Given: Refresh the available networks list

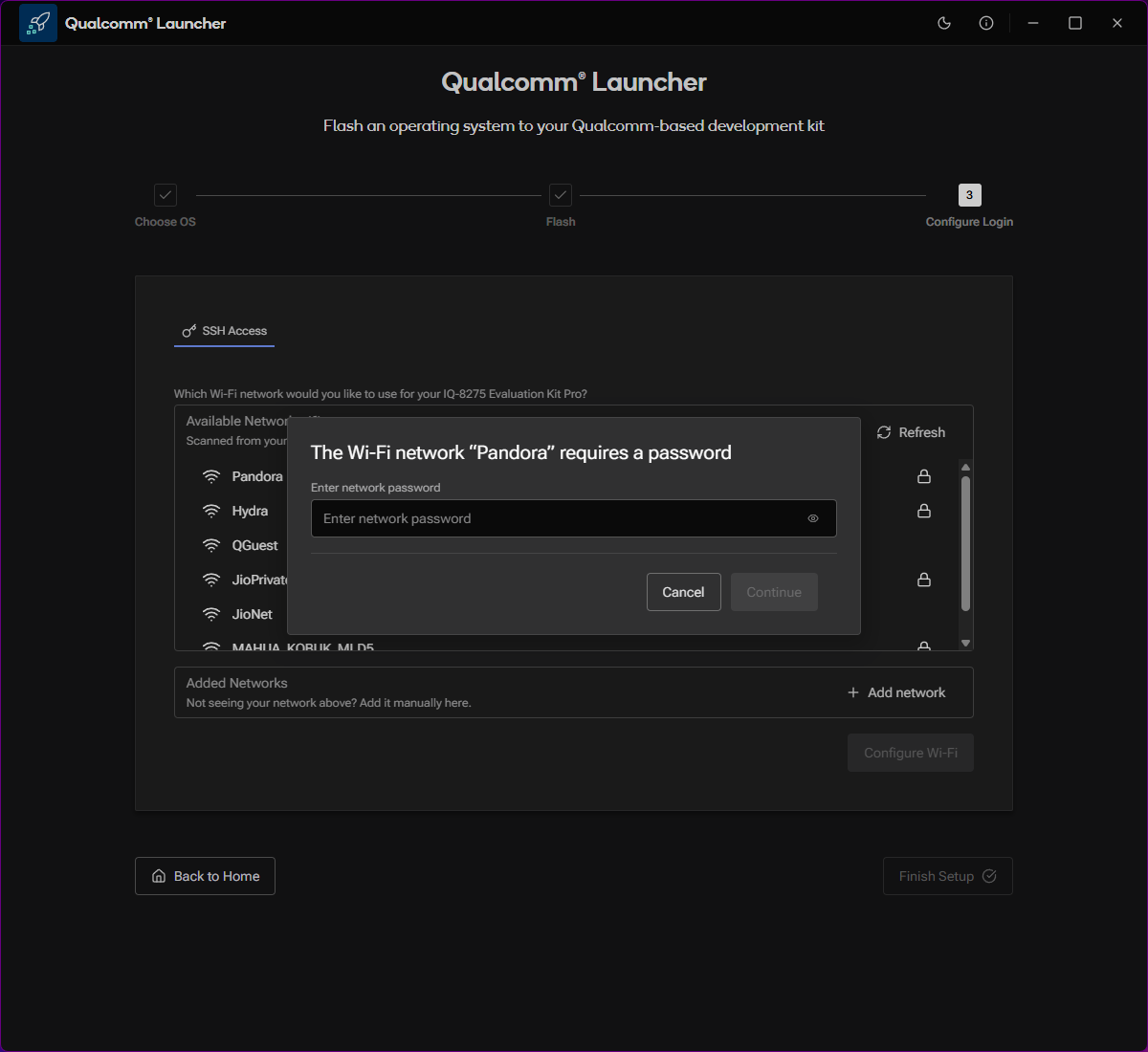Looking at the screenshot, I should (911, 432).
